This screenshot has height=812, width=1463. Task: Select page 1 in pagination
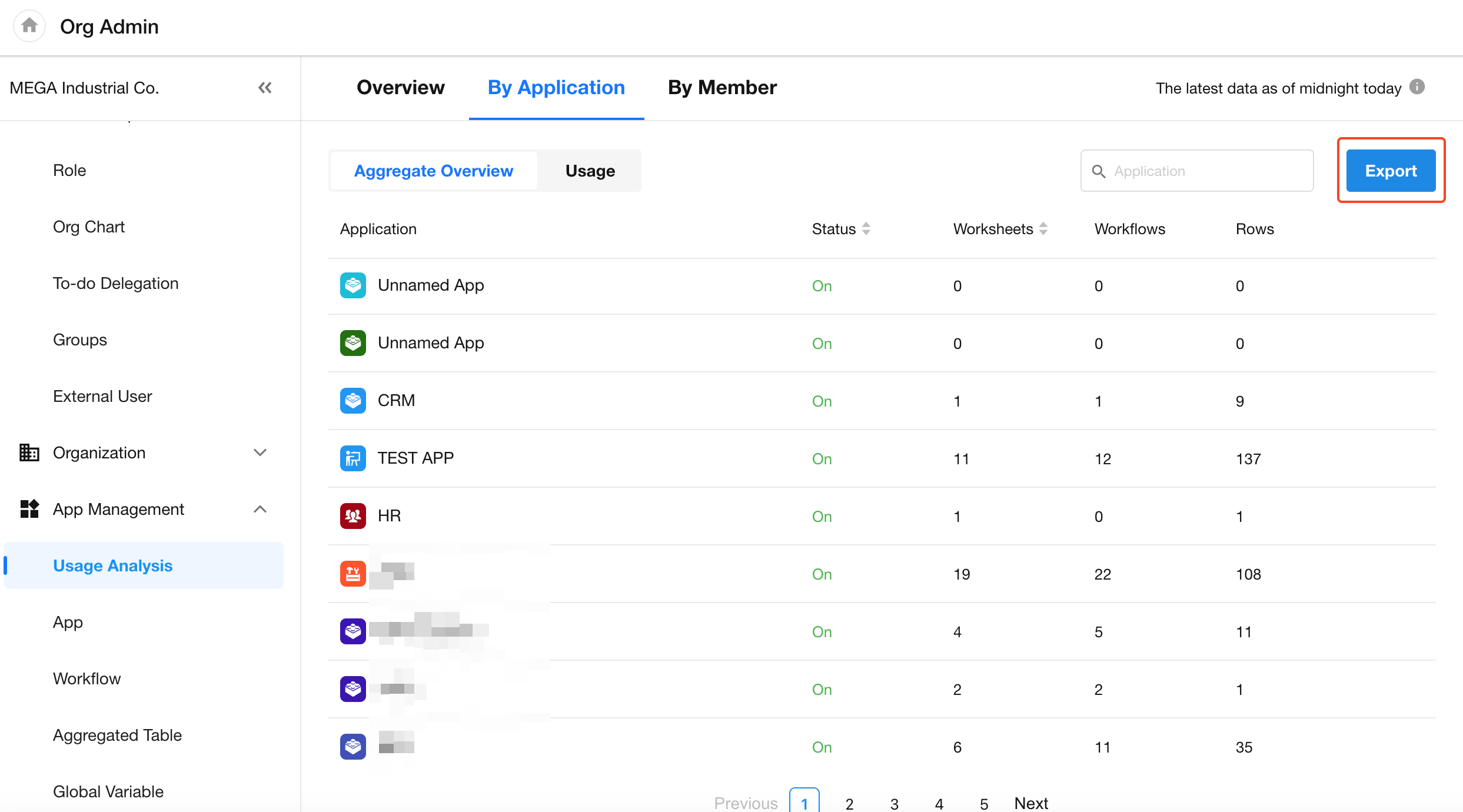click(x=804, y=801)
